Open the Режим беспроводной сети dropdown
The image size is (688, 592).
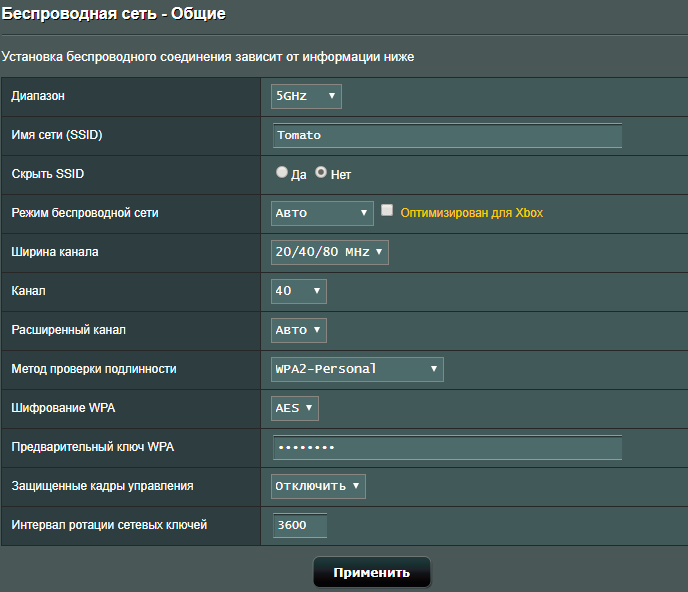[x=322, y=213]
